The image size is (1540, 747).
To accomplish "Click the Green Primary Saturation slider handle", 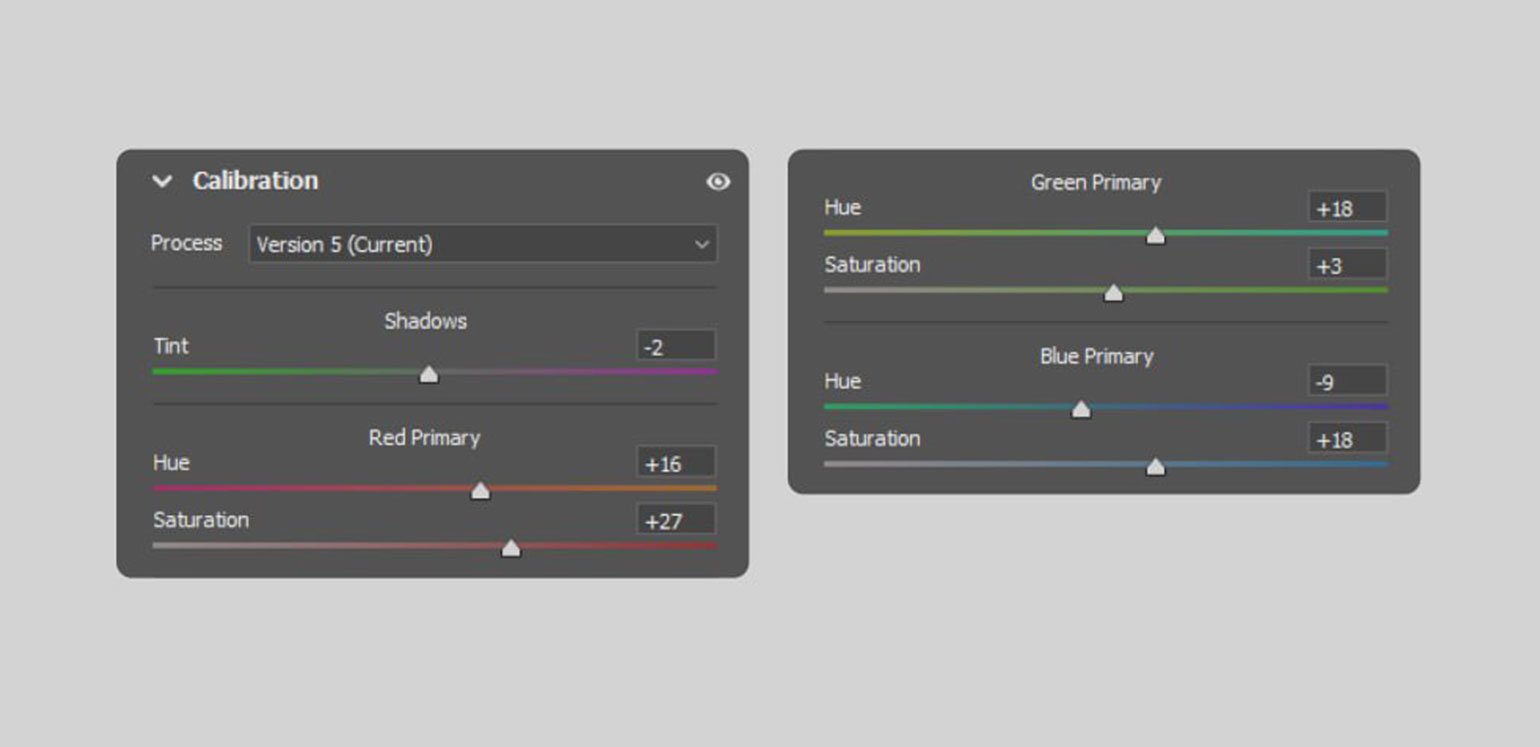I will [1113, 293].
